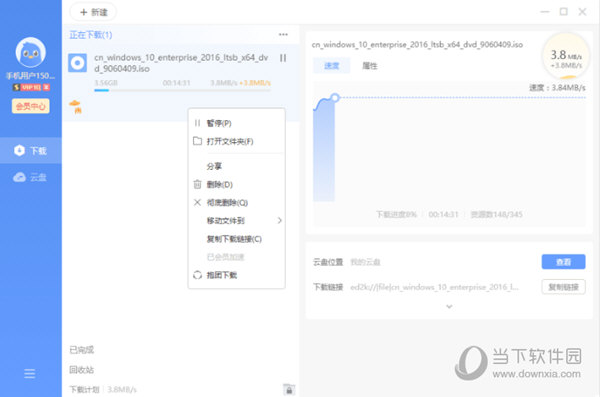Click the lock icon at bottom of list

click(x=289, y=389)
